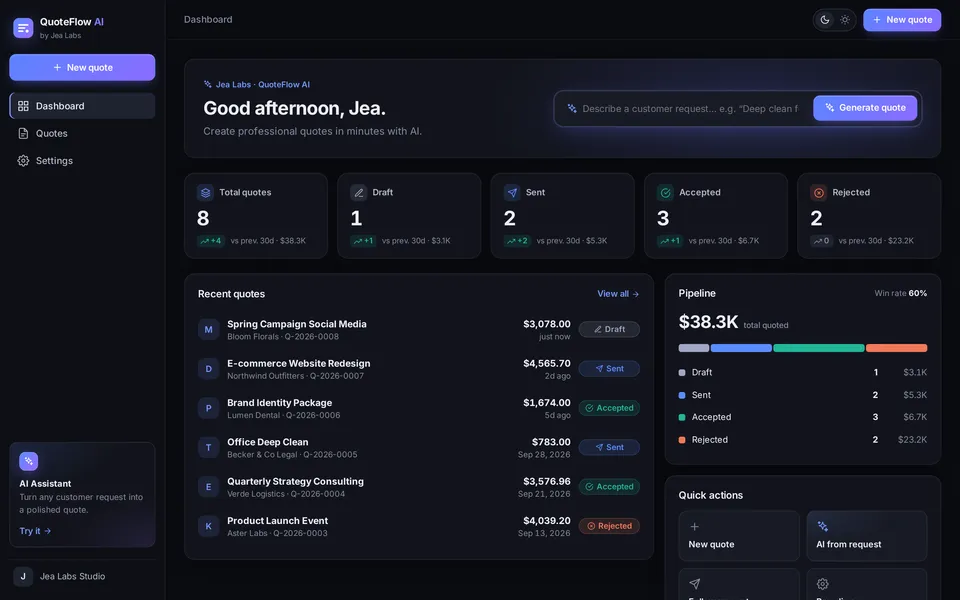Open E-commerce Website Redesign quote
This screenshot has height=600, width=960.
pos(419,369)
